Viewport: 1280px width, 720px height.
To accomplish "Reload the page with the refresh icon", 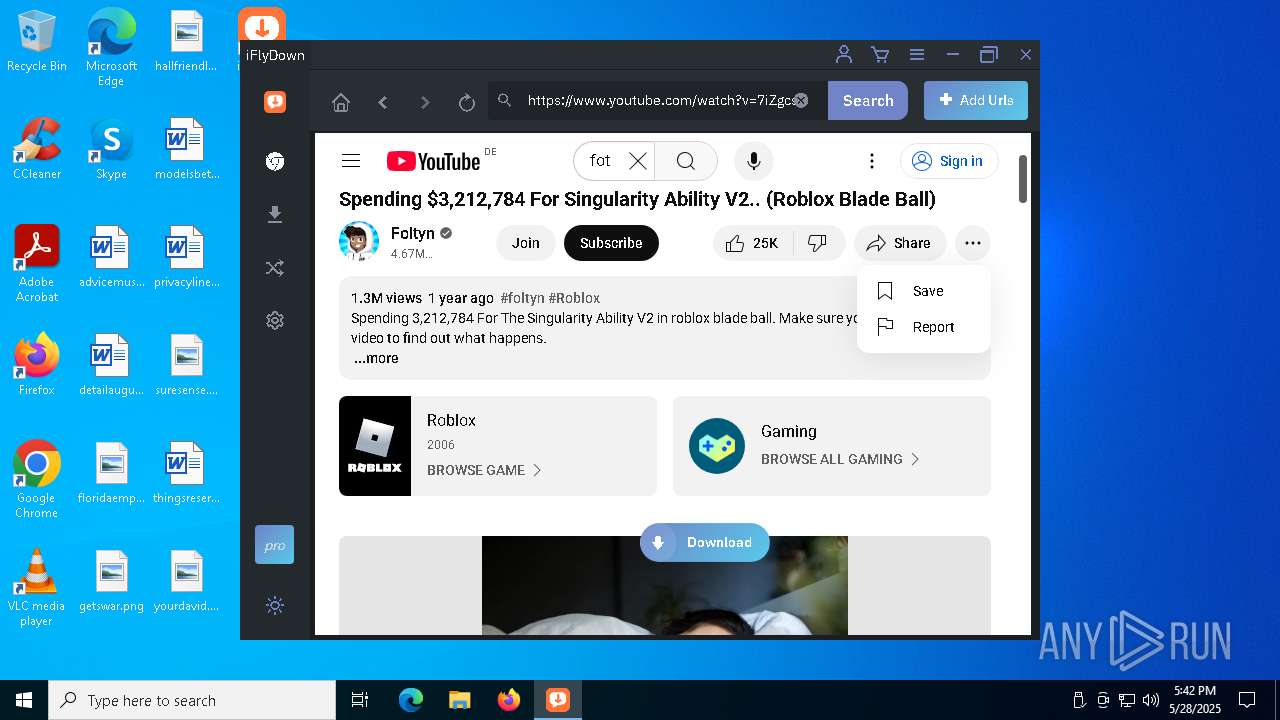I will (466, 102).
